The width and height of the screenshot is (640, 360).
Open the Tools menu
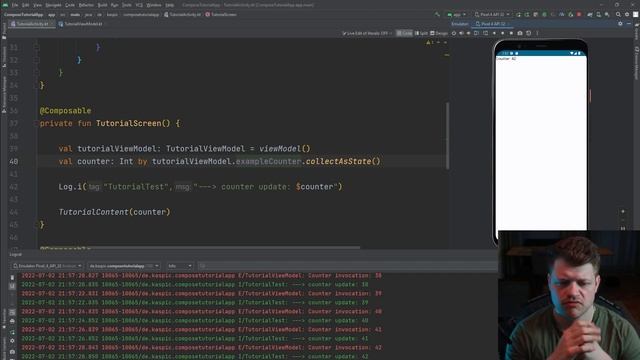point(127,5)
